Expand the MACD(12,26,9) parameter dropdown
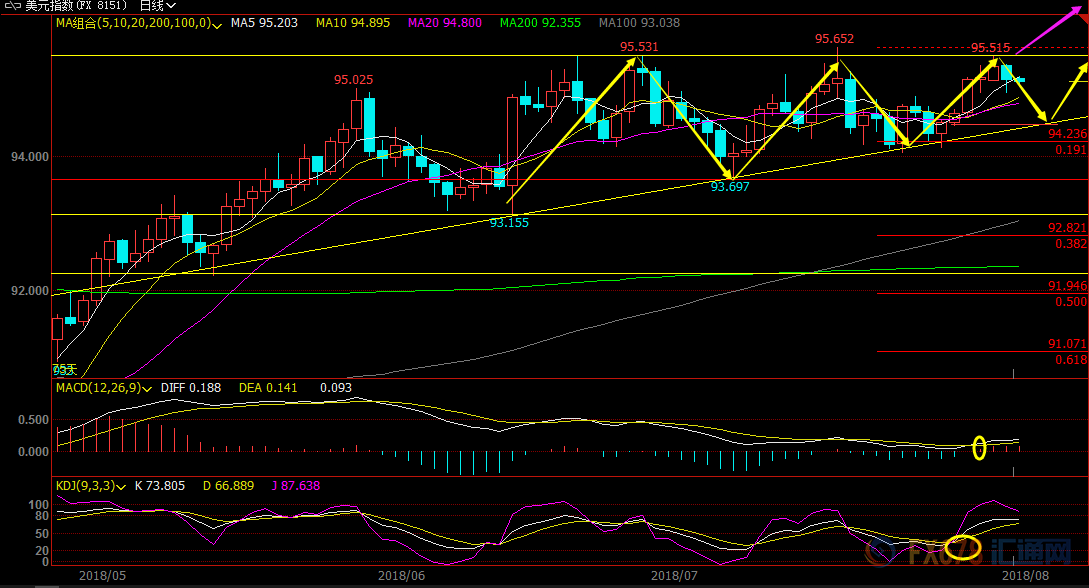Screen dimensions: 1089x588 point(148,388)
